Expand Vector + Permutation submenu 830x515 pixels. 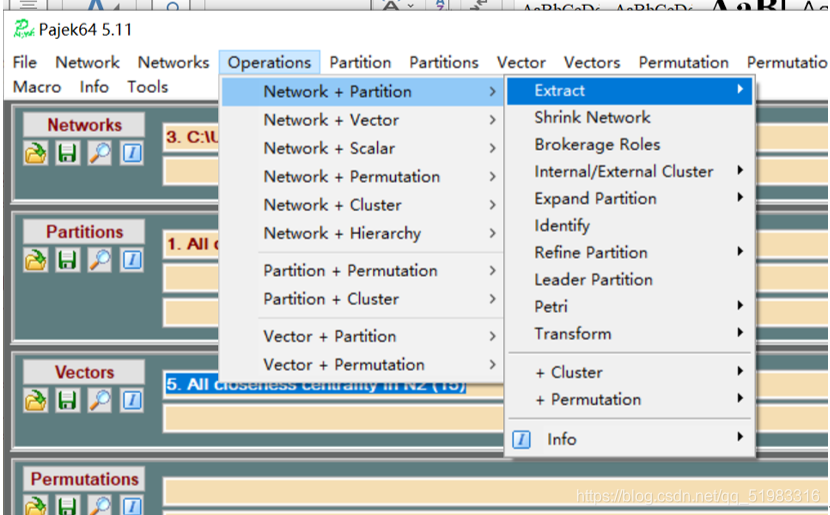coord(363,365)
